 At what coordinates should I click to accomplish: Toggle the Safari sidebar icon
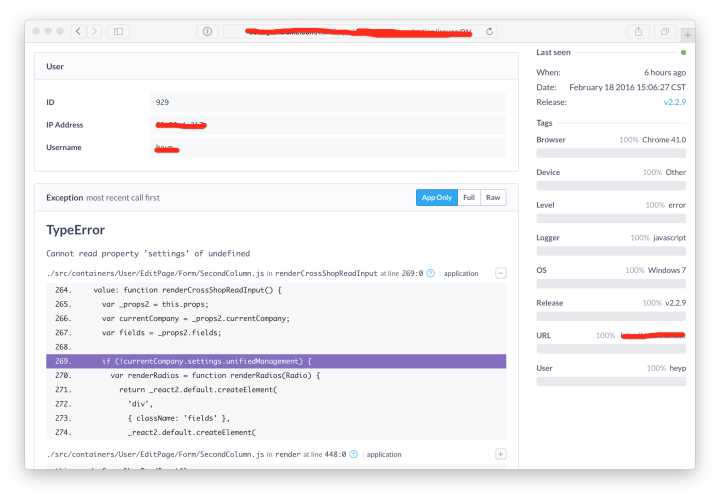point(118,31)
